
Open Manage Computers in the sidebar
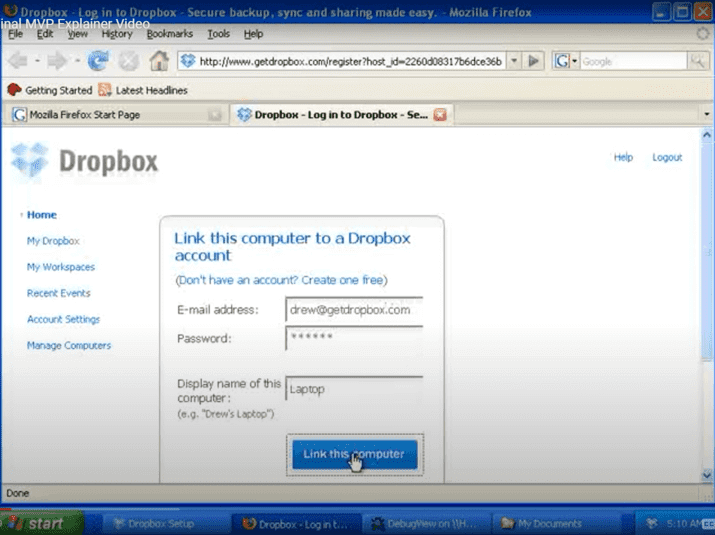pos(69,346)
